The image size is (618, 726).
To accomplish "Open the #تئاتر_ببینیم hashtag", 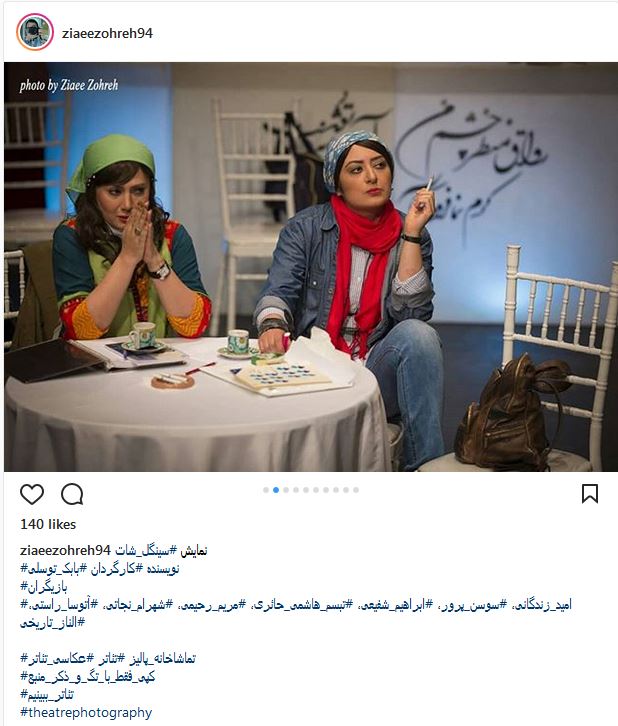I will pos(47,695).
